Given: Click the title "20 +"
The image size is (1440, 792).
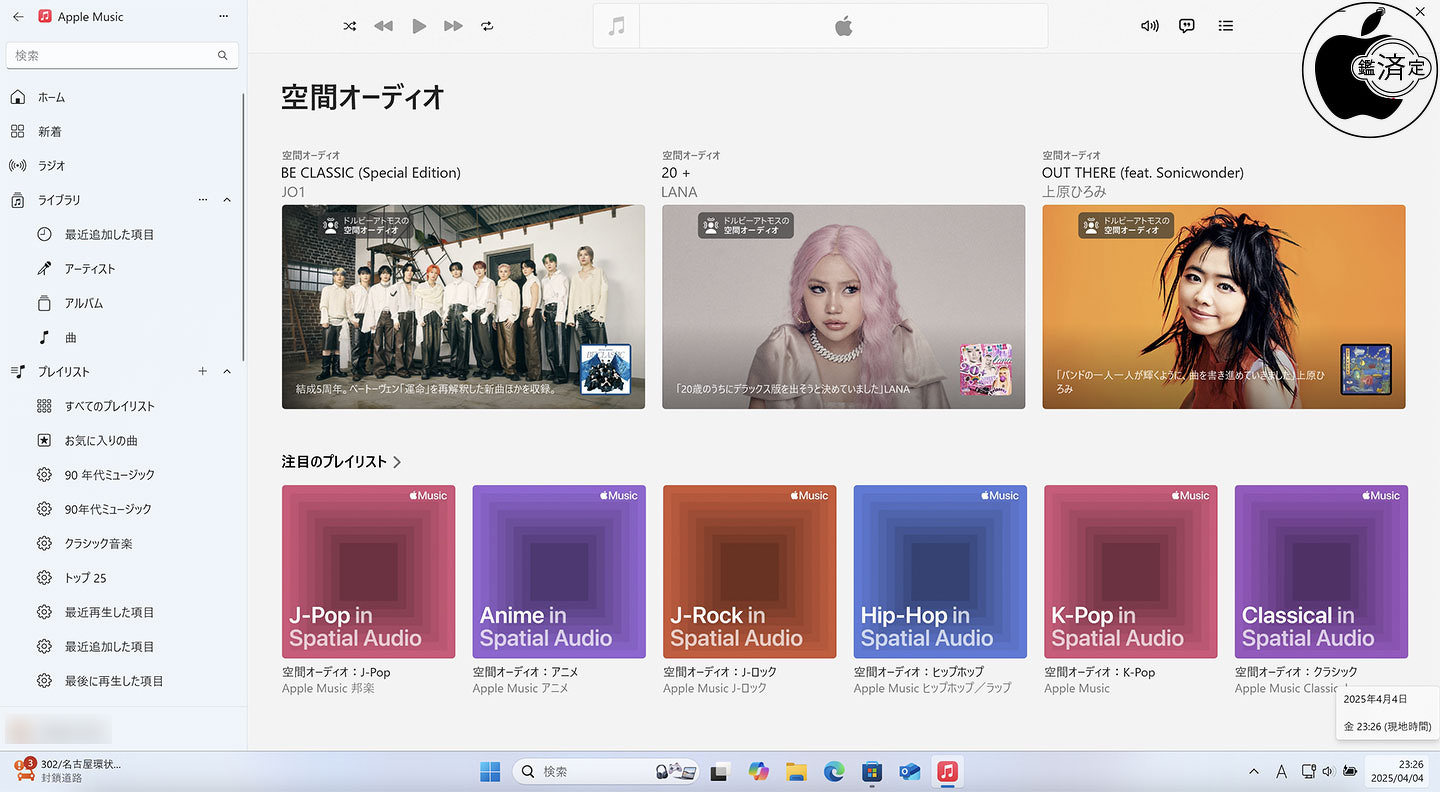Looking at the screenshot, I should point(676,173).
